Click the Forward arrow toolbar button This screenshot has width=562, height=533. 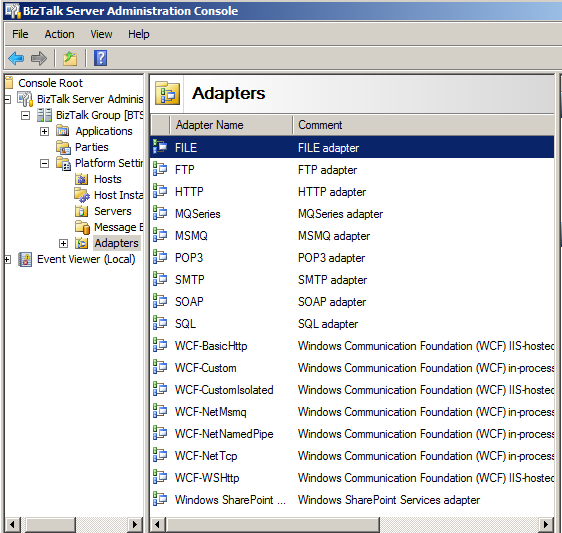[x=39, y=58]
